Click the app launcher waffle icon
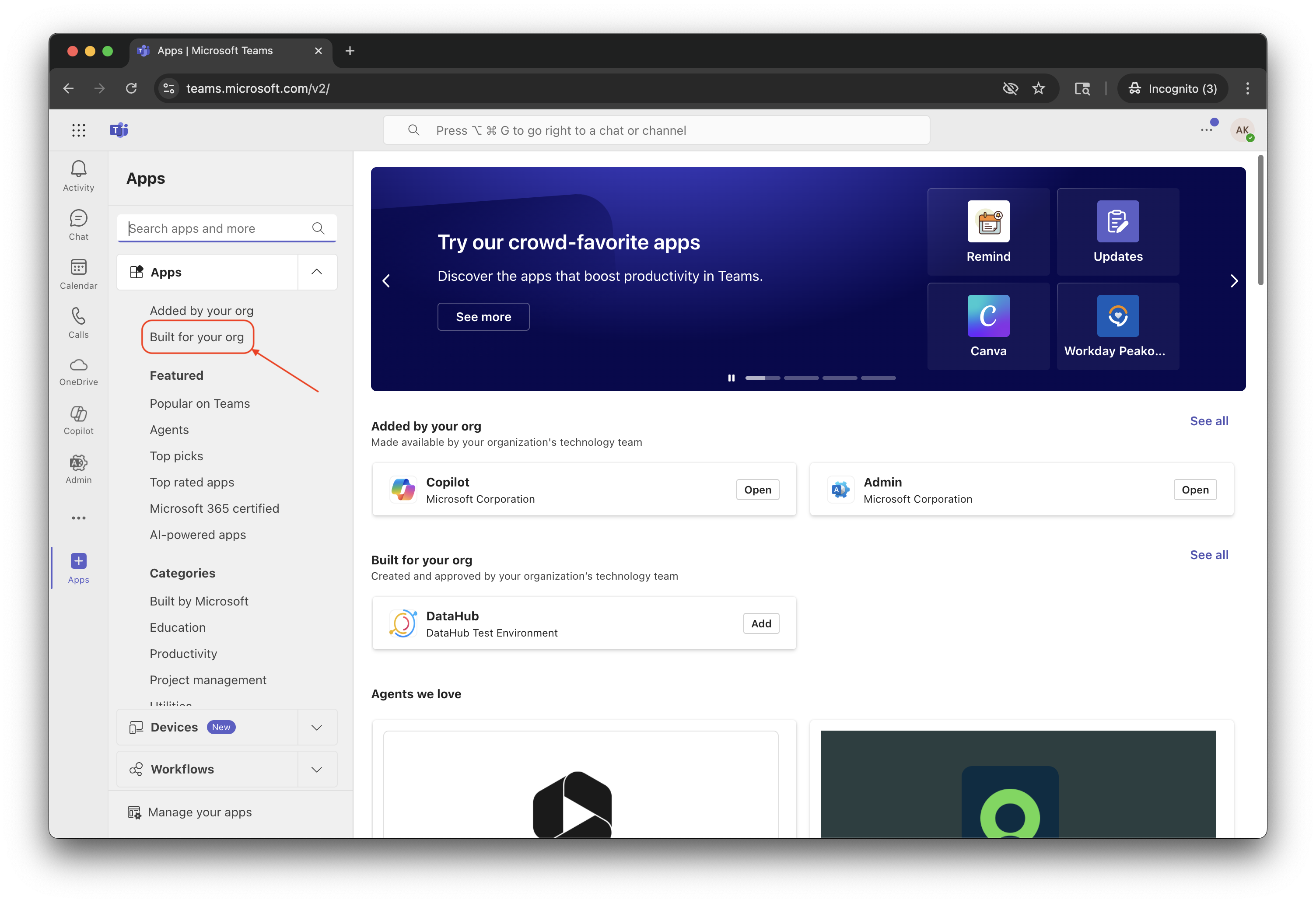The height and width of the screenshot is (903, 1316). click(78, 130)
